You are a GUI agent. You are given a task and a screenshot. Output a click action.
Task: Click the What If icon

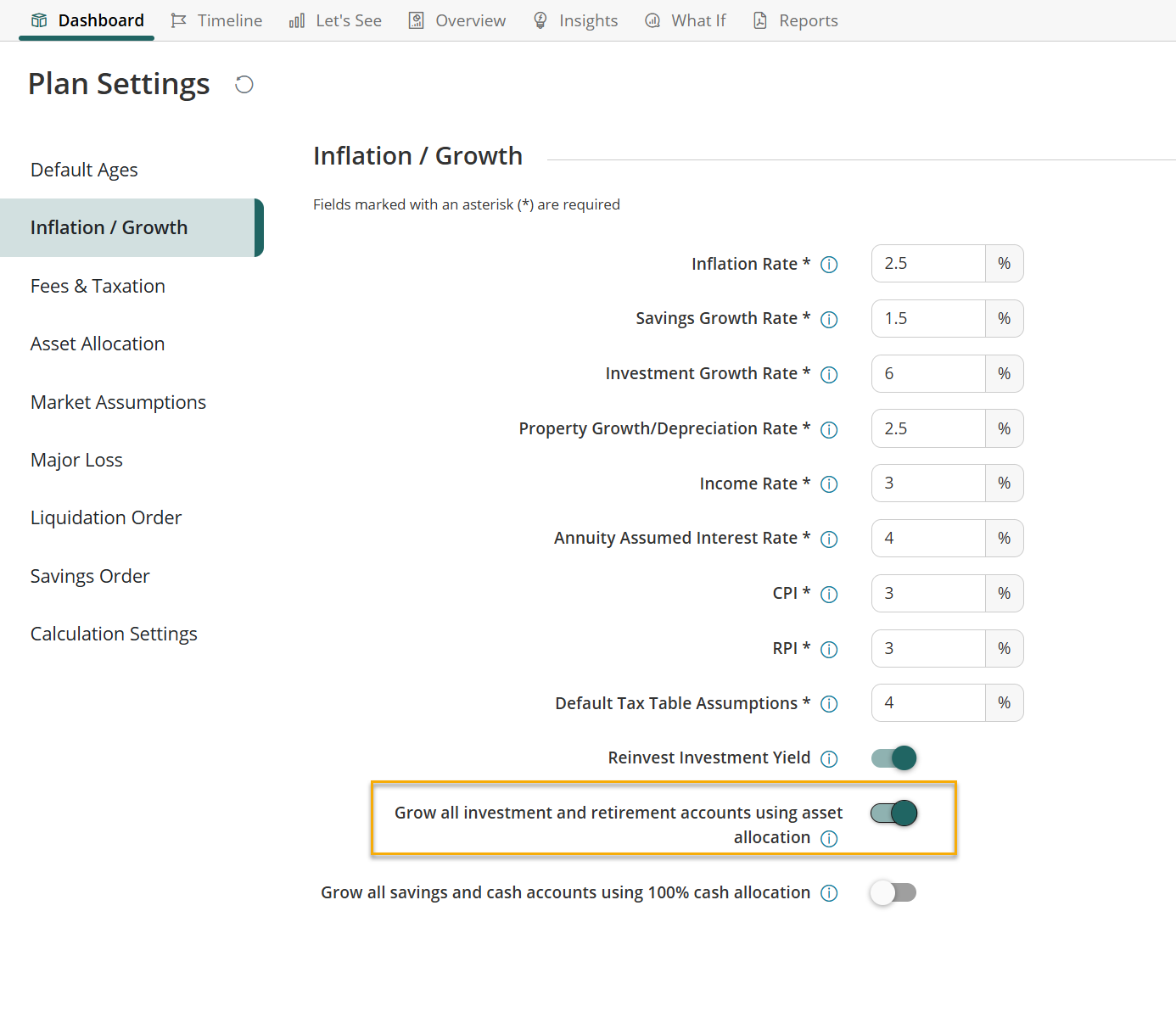(x=652, y=20)
